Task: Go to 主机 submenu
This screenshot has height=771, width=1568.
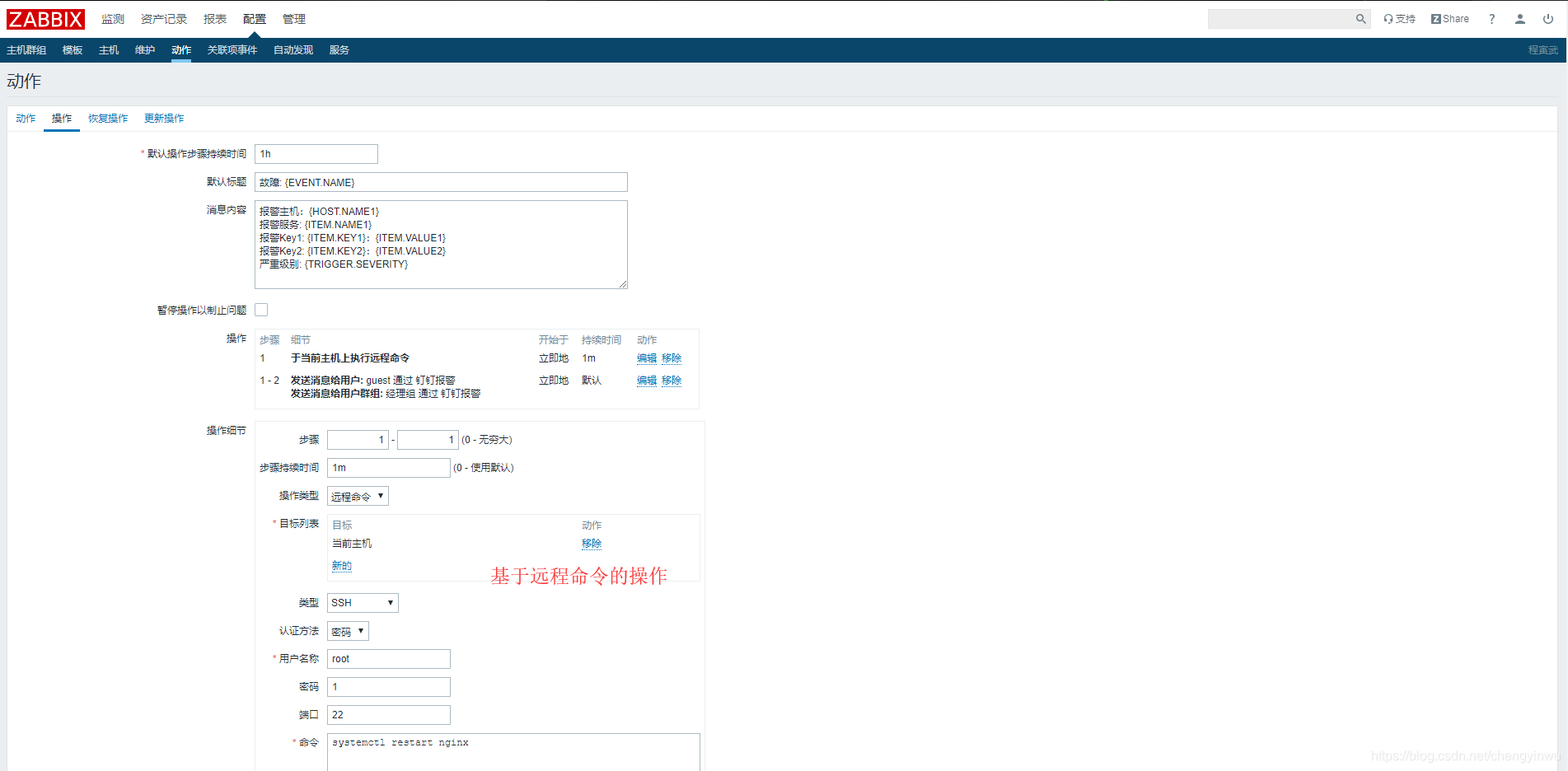Action: pyautogui.click(x=109, y=50)
